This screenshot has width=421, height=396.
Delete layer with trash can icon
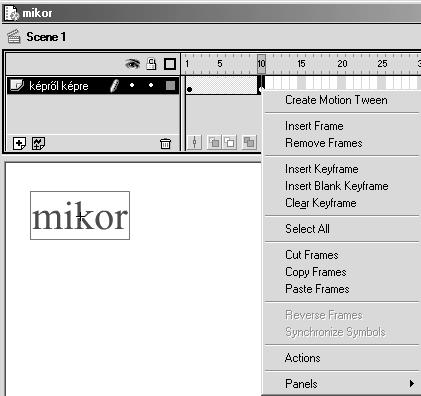point(165,144)
